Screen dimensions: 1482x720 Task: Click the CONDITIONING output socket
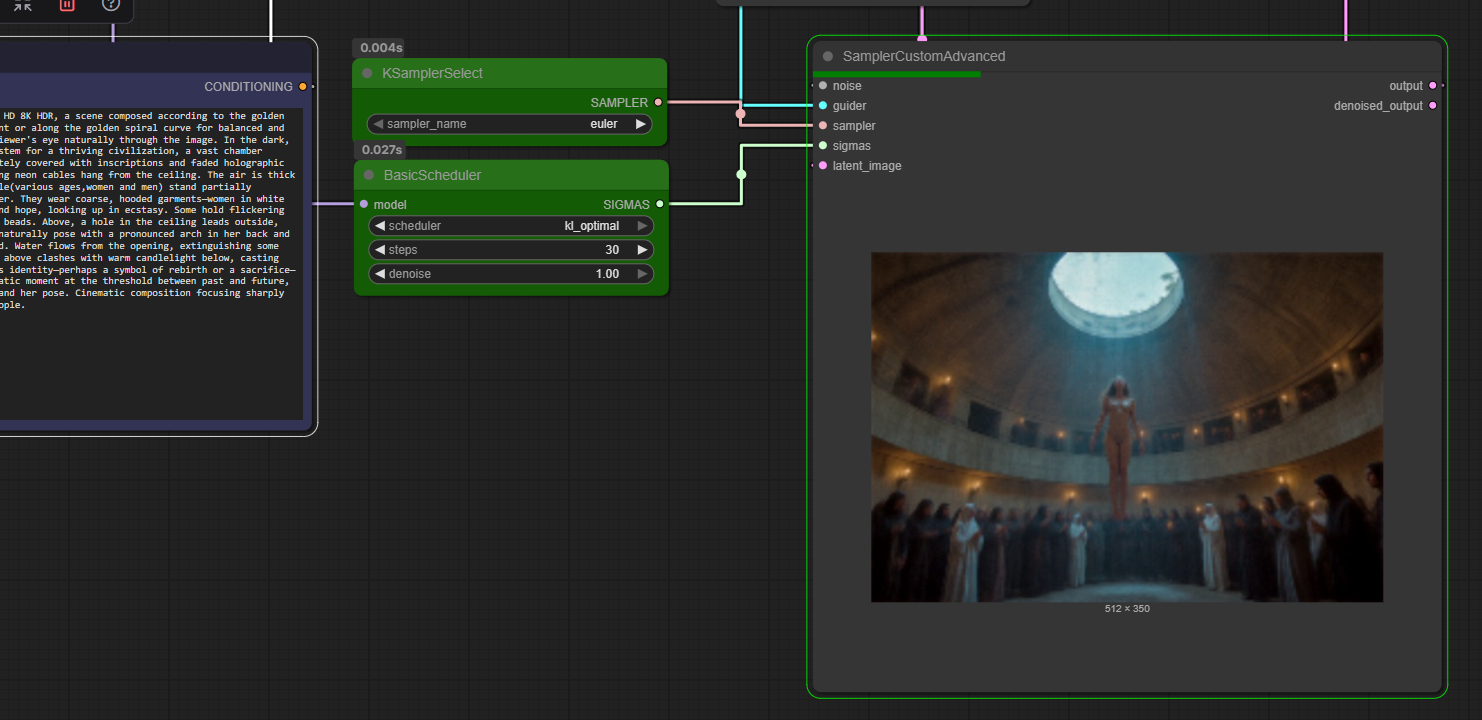(303, 87)
